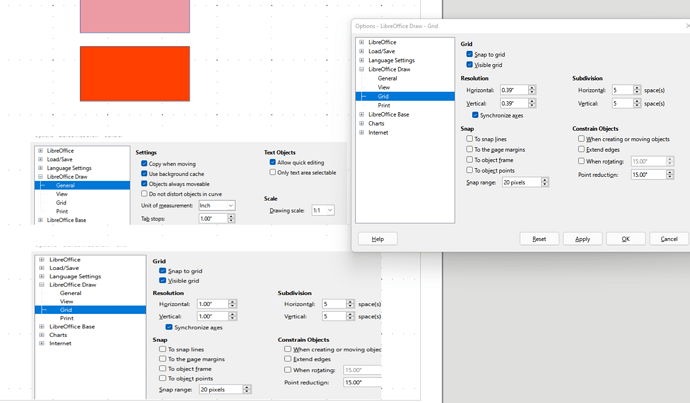This screenshot has width=690, height=403.
Task: Open Unit of measurement Inch dropdown
Action: coord(217,205)
